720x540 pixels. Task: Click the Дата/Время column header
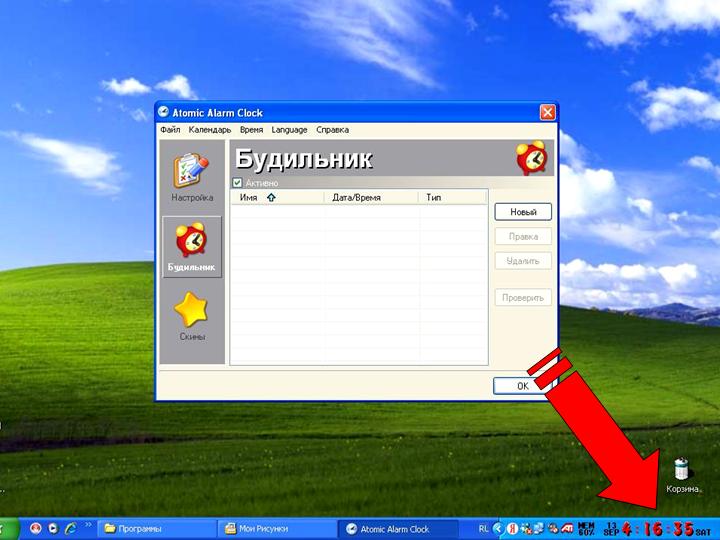(371, 197)
